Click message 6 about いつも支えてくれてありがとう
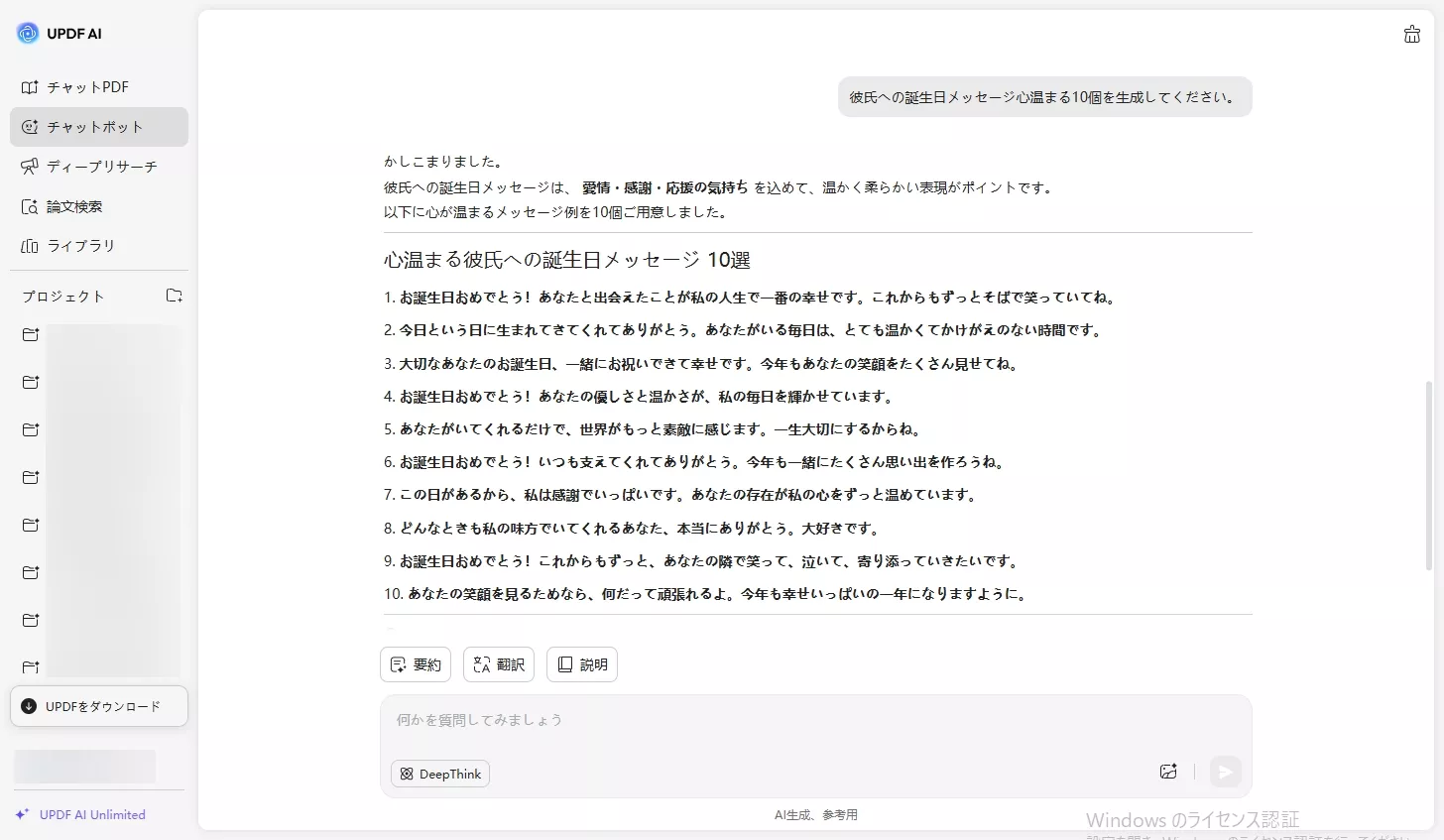Viewport: 1444px width, 840px height. pos(695,462)
